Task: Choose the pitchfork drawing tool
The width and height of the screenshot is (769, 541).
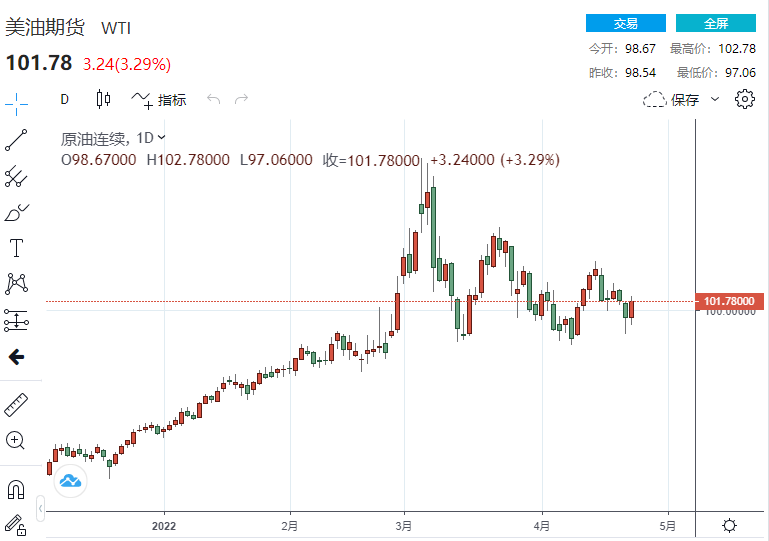Action: click(16, 177)
